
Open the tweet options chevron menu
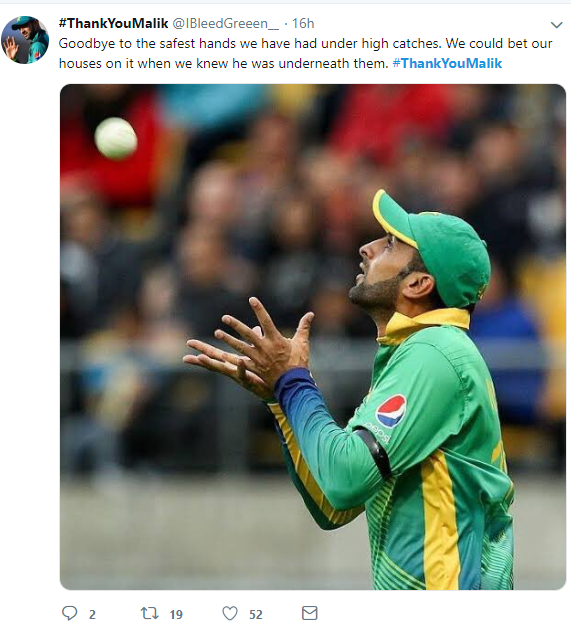coord(556,25)
